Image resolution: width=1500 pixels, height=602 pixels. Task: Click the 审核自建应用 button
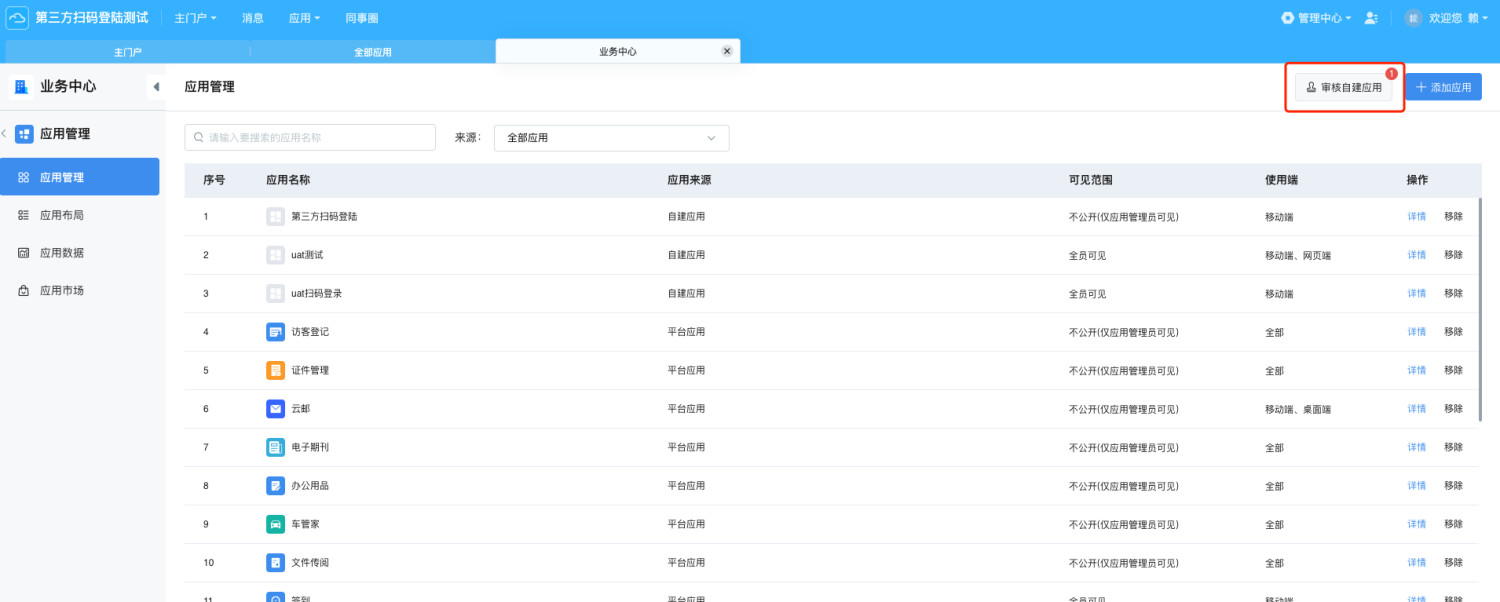pyautogui.click(x=1343, y=88)
